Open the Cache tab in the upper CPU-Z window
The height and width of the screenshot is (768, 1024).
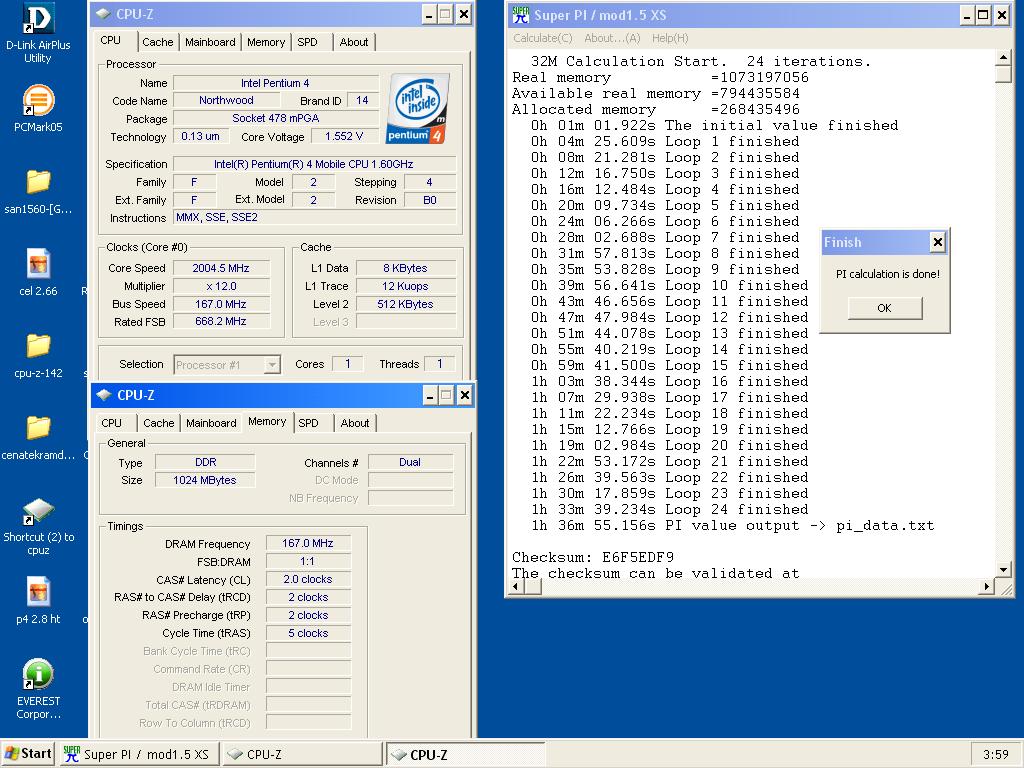(x=158, y=42)
